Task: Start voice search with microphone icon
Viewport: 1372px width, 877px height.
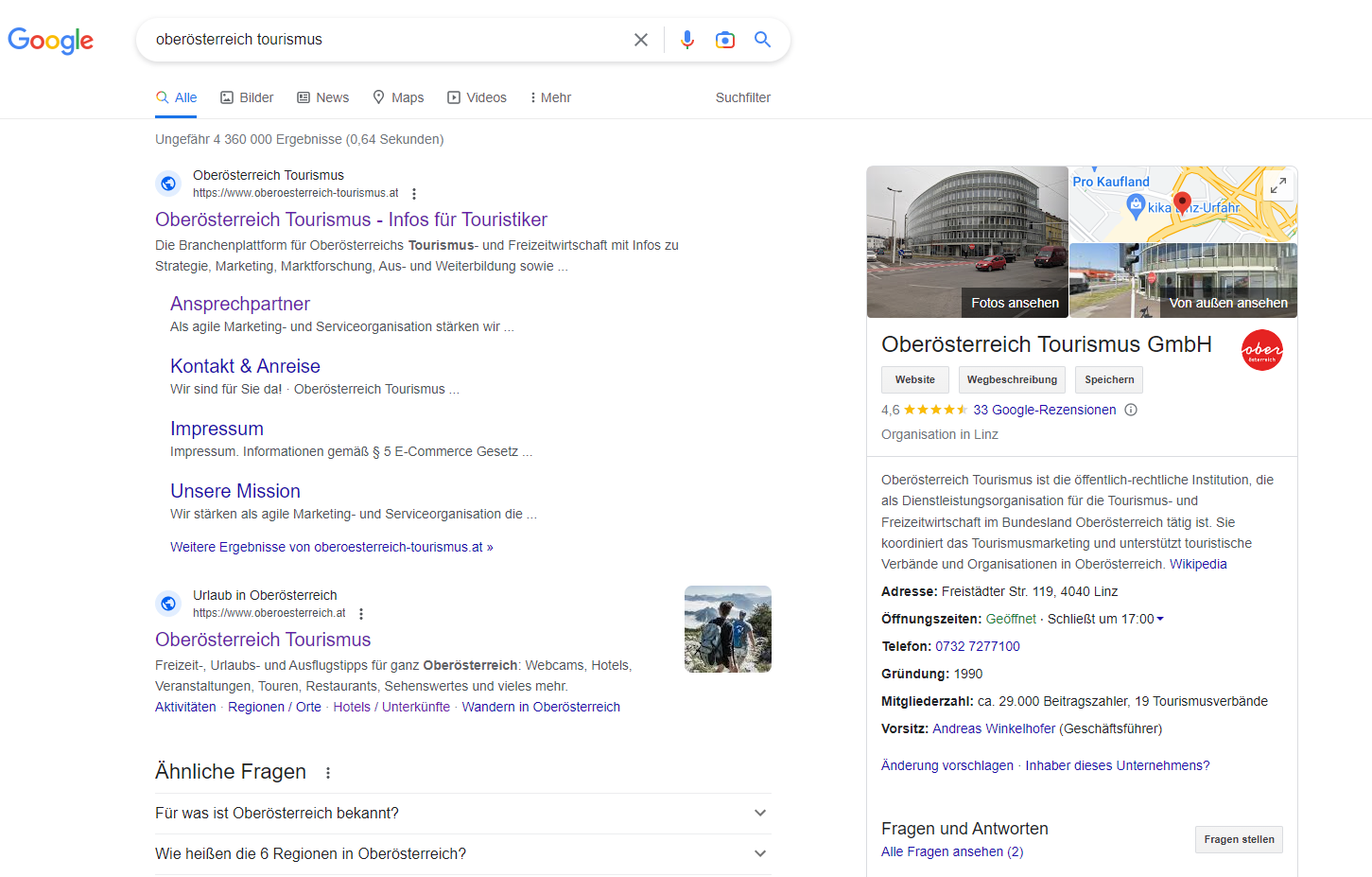Action: (x=687, y=40)
